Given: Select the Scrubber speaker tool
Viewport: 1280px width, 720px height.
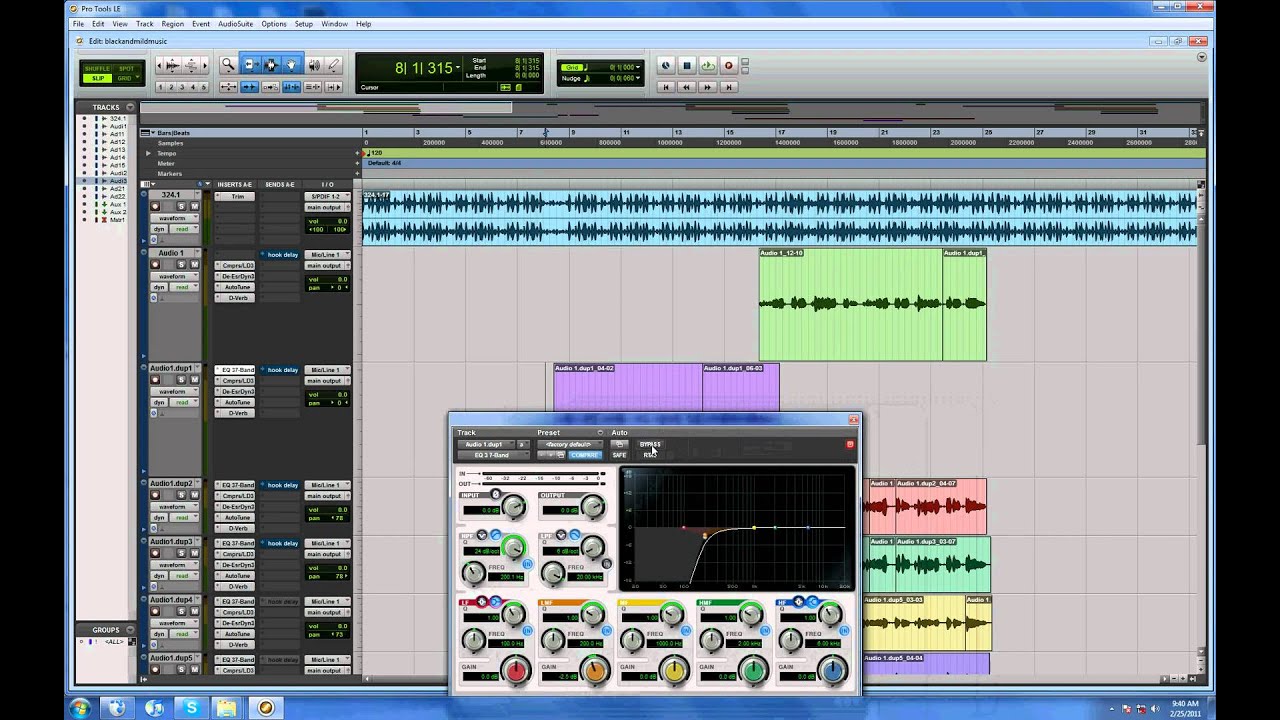Looking at the screenshot, I should click(x=315, y=65).
